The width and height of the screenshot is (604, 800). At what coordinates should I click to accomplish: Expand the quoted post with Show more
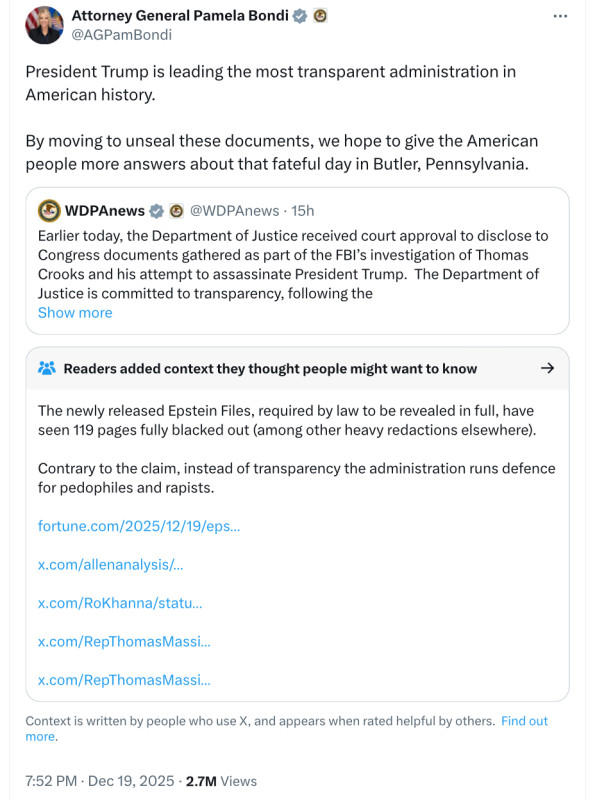(x=75, y=312)
